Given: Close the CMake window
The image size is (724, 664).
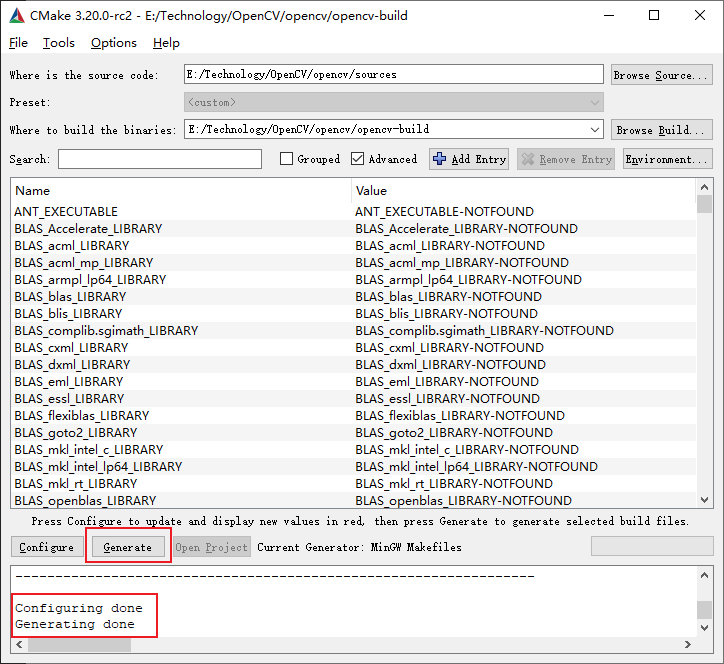Looking at the screenshot, I should pyautogui.click(x=700, y=15).
